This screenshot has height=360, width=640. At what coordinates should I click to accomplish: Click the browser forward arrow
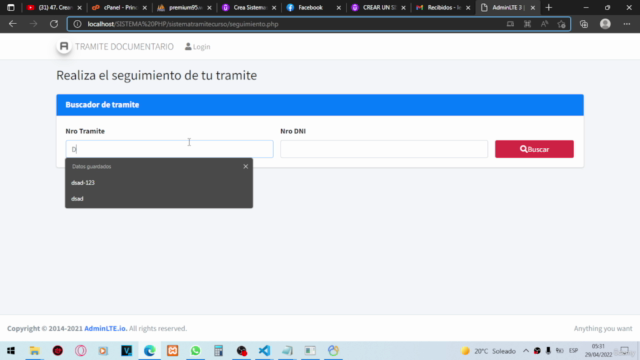[33, 24]
